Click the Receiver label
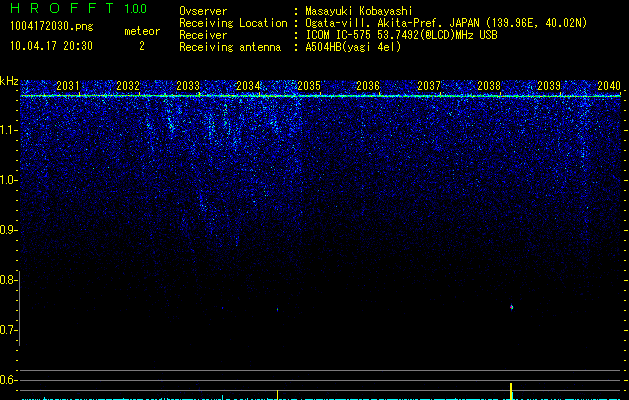This screenshot has height=400, width=629. [203, 35]
